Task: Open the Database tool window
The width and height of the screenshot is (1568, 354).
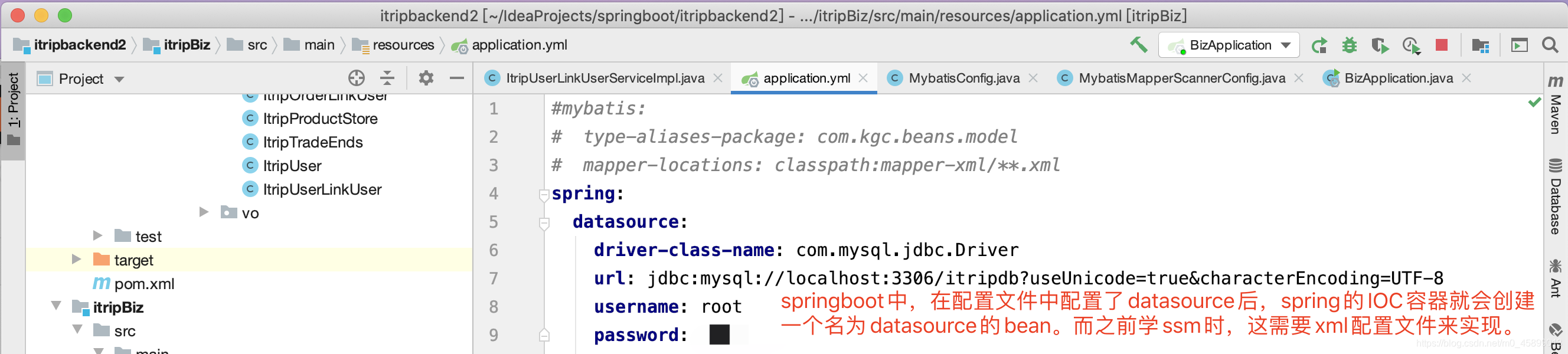Action: coord(1555,196)
